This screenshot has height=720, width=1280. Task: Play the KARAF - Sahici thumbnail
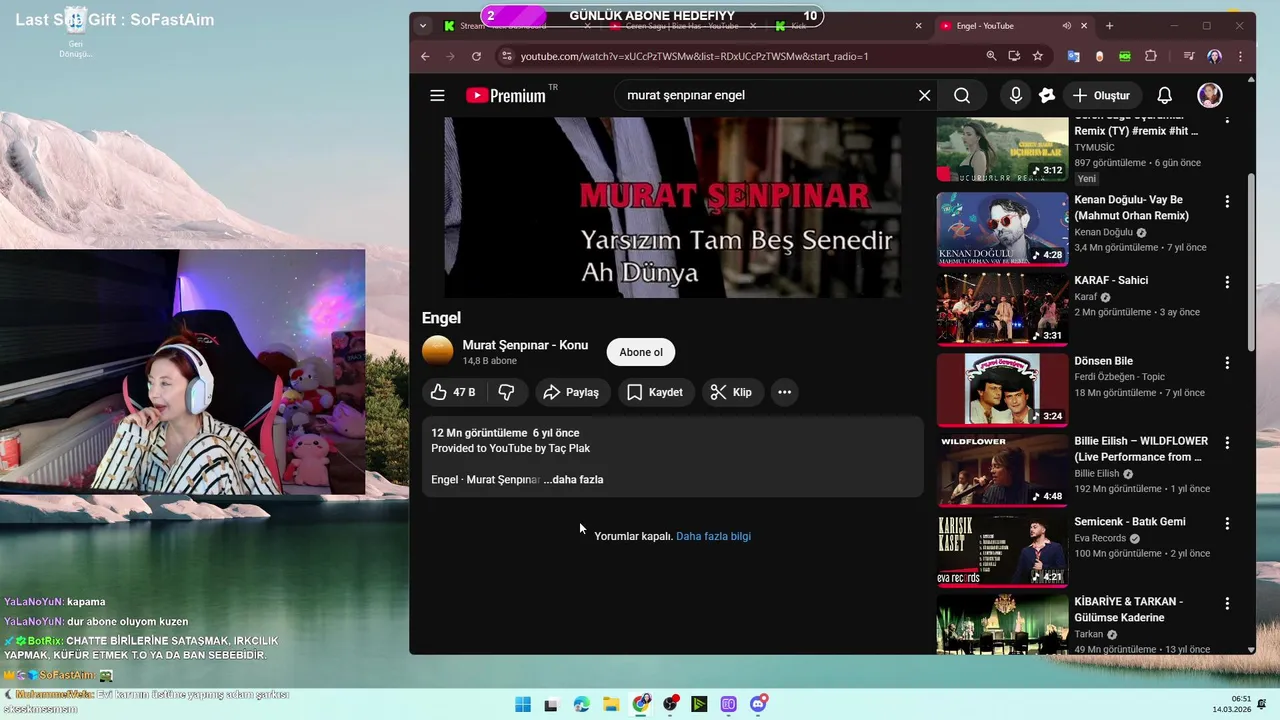click(x=1002, y=310)
